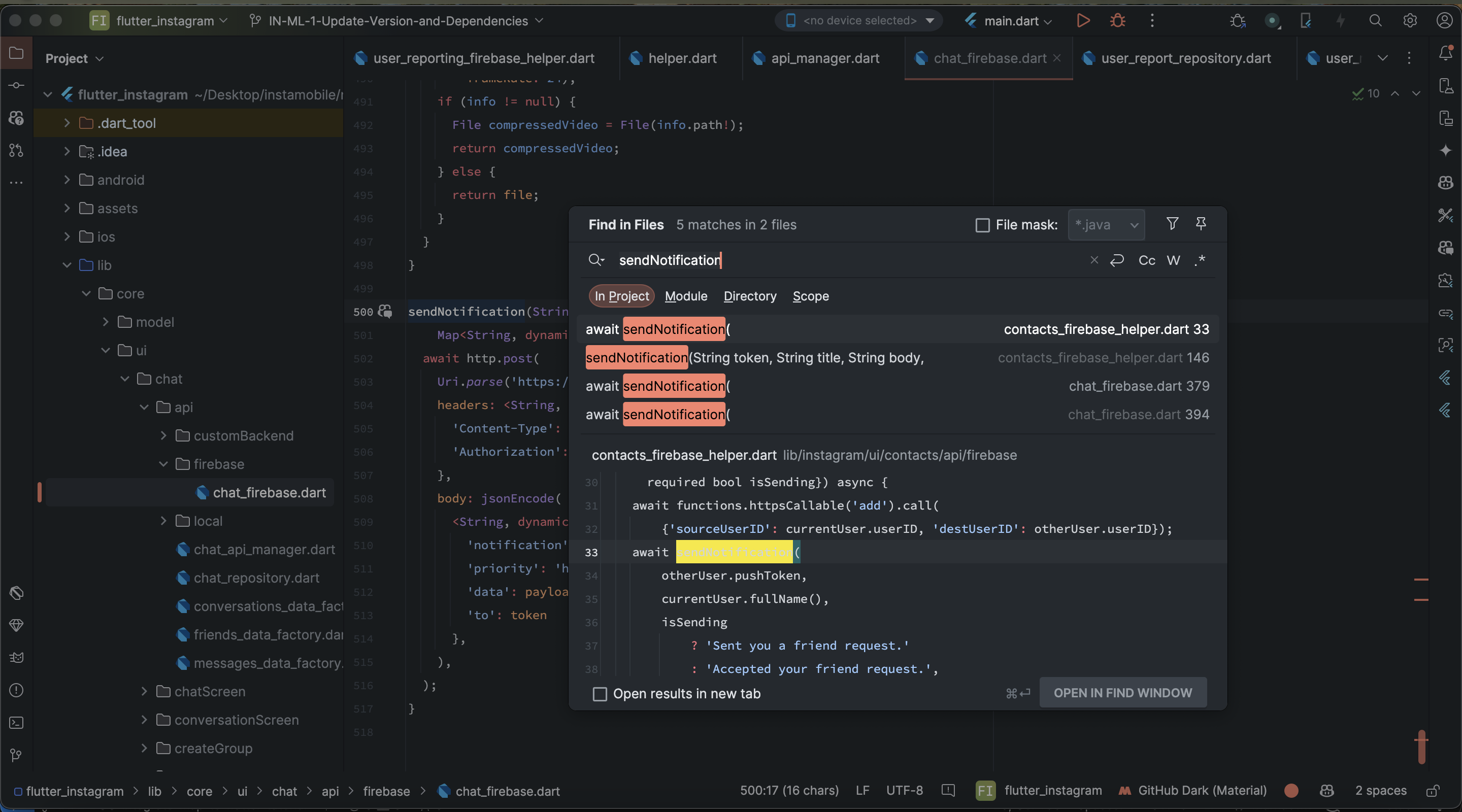Open the notifications bell icon

(1446, 53)
